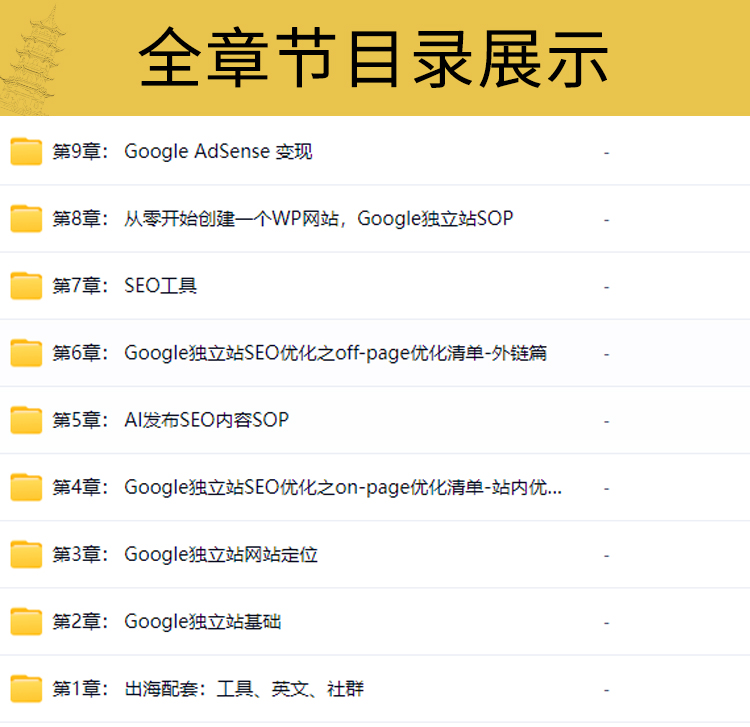750x727 pixels.
Task: Click the folder icon for 第2章
Action: [26, 622]
